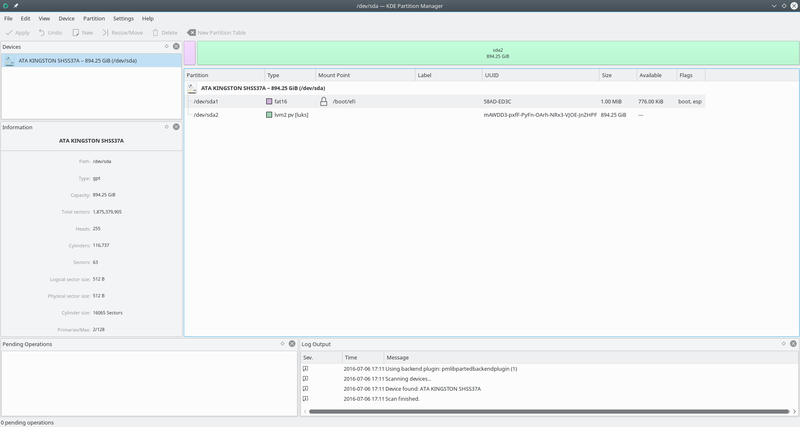Sort partitions by the Size column header
Screen dimensions: 800x427
615,75
